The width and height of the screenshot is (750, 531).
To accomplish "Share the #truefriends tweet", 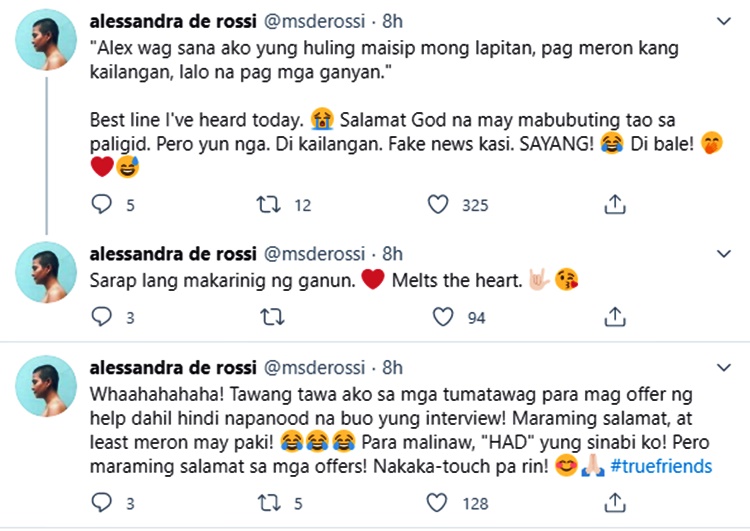I will pos(615,500).
